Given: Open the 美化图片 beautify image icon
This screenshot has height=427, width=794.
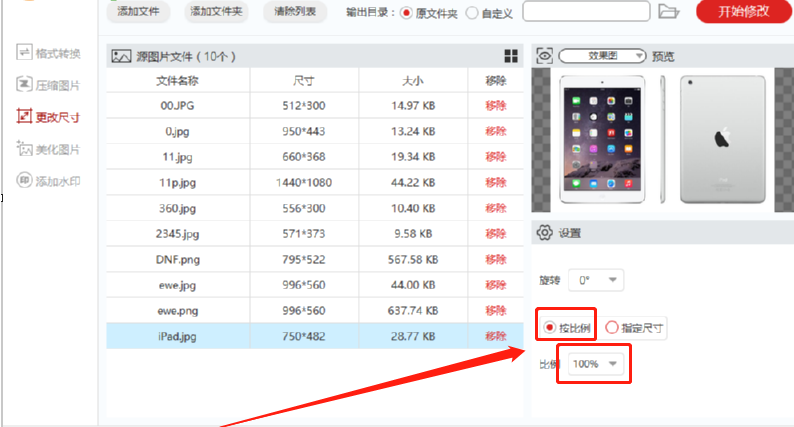Looking at the screenshot, I should (24, 148).
